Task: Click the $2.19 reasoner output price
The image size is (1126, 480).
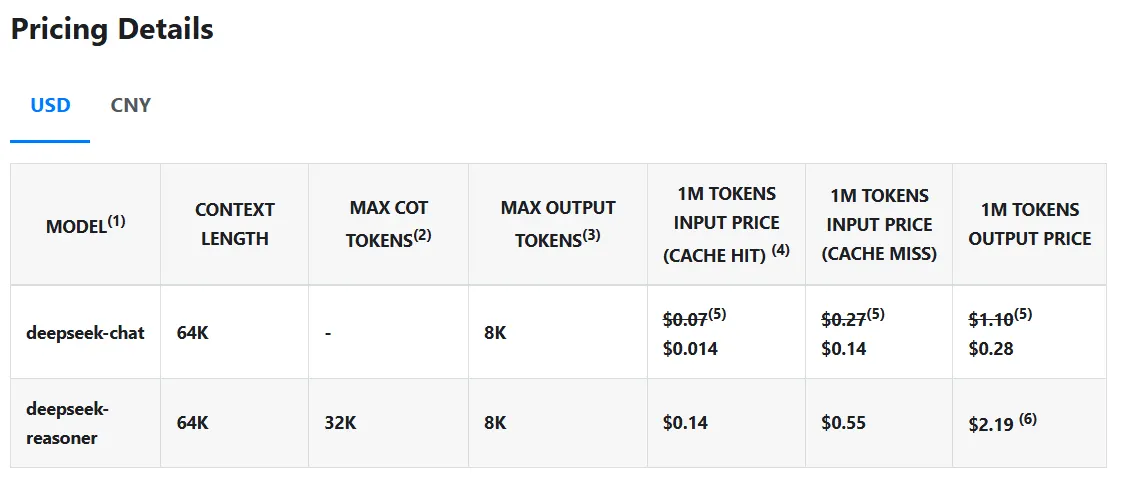Action: 992,424
